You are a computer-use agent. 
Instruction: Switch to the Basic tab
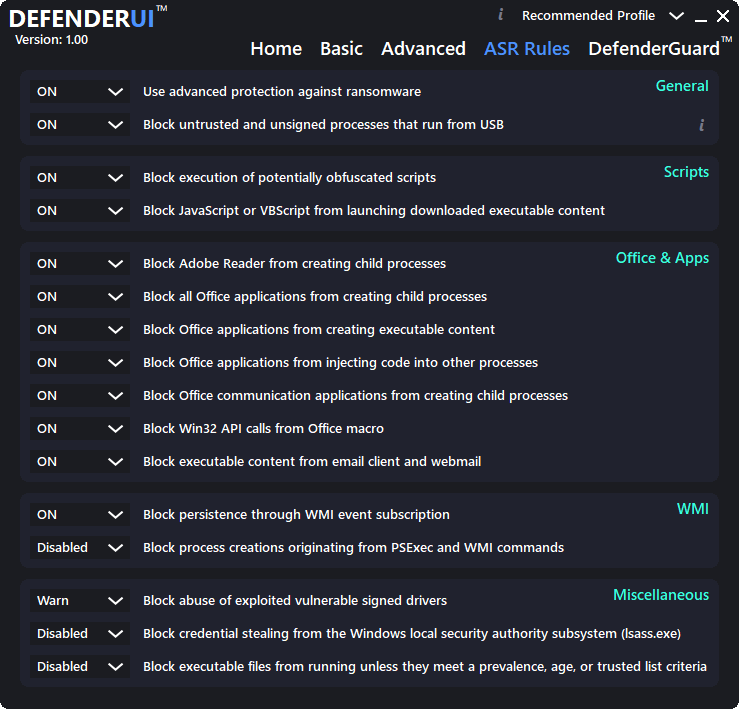click(x=341, y=49)
